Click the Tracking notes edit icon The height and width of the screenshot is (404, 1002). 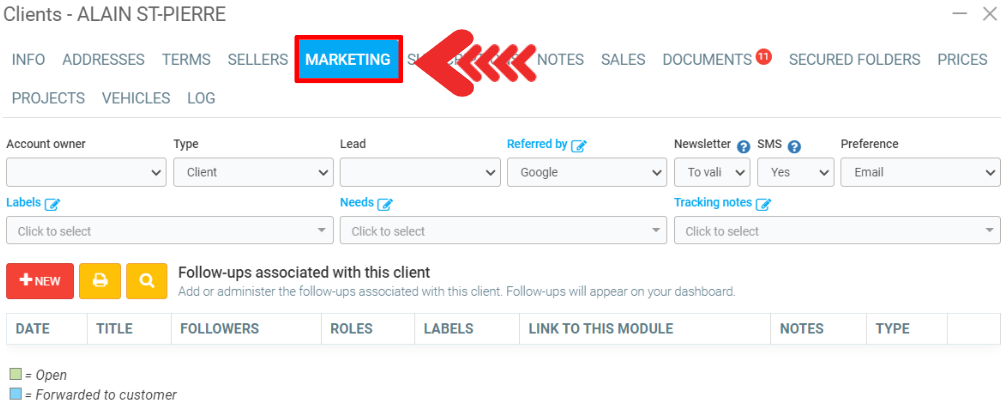click(763, 203)
